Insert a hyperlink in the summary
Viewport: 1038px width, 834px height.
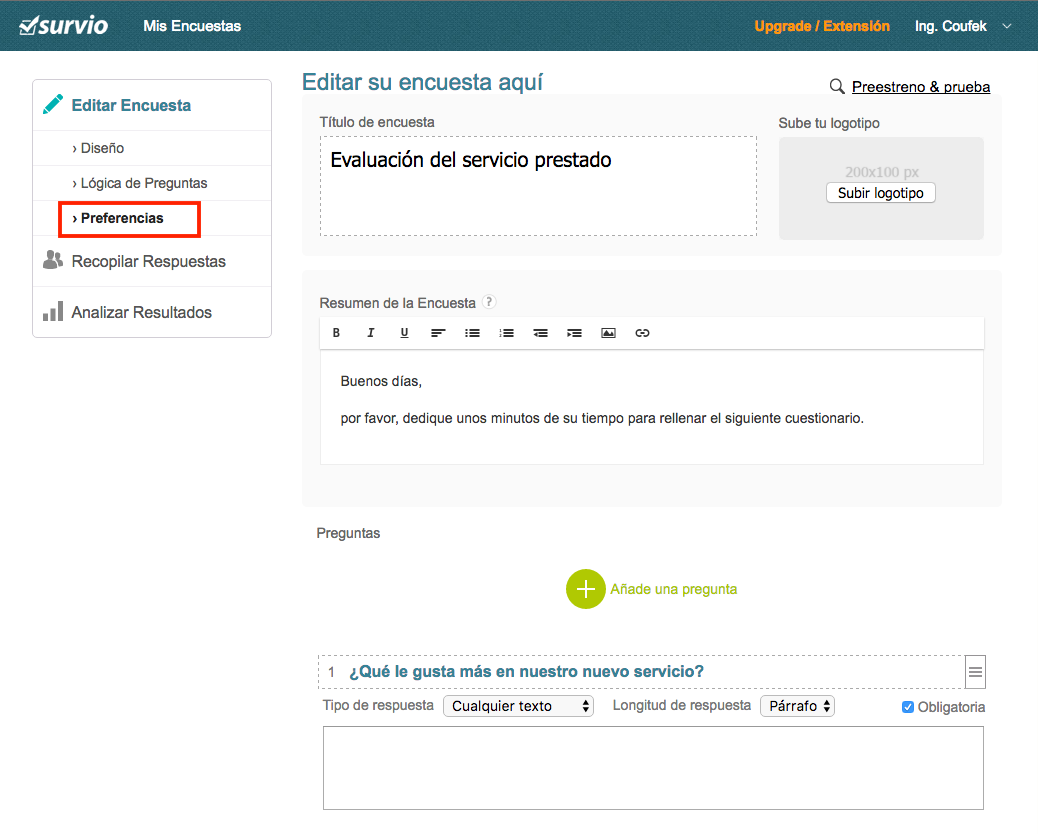click(642, 333)
